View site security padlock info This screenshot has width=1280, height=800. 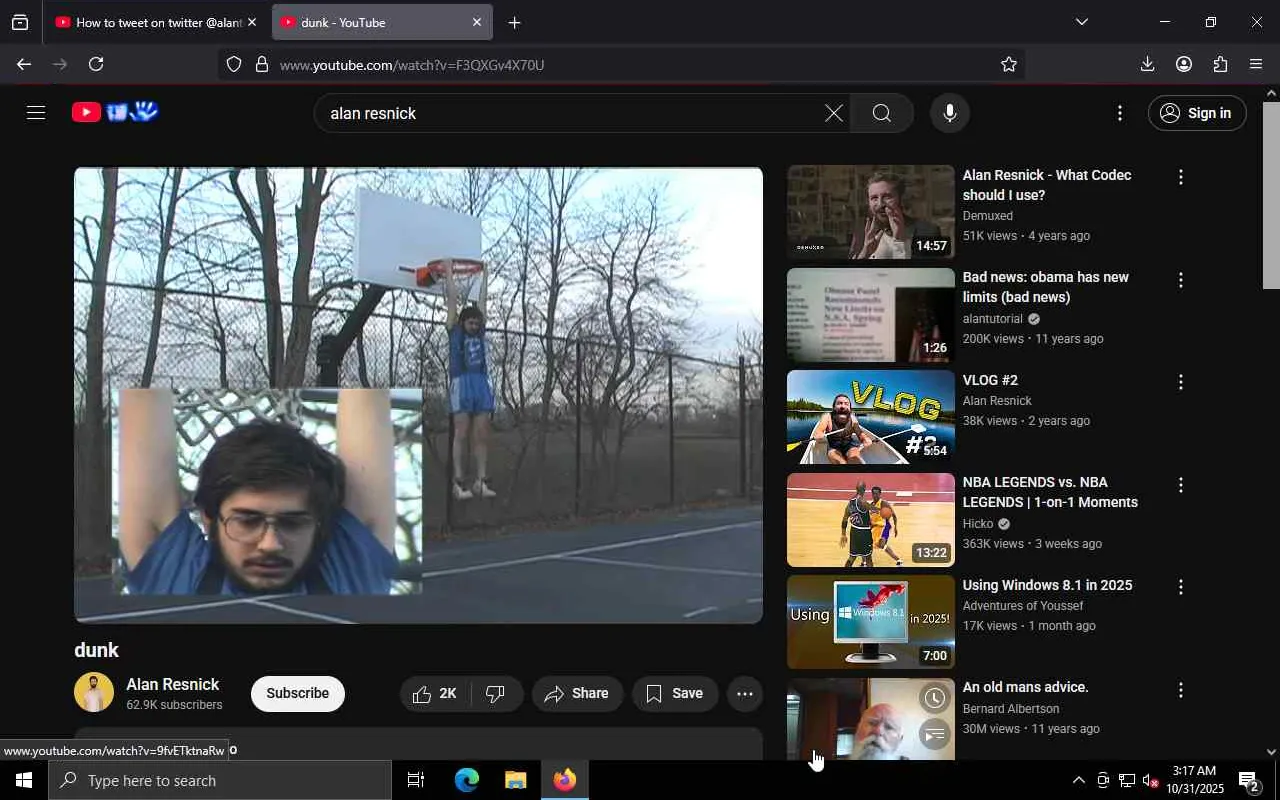(262, 64)
